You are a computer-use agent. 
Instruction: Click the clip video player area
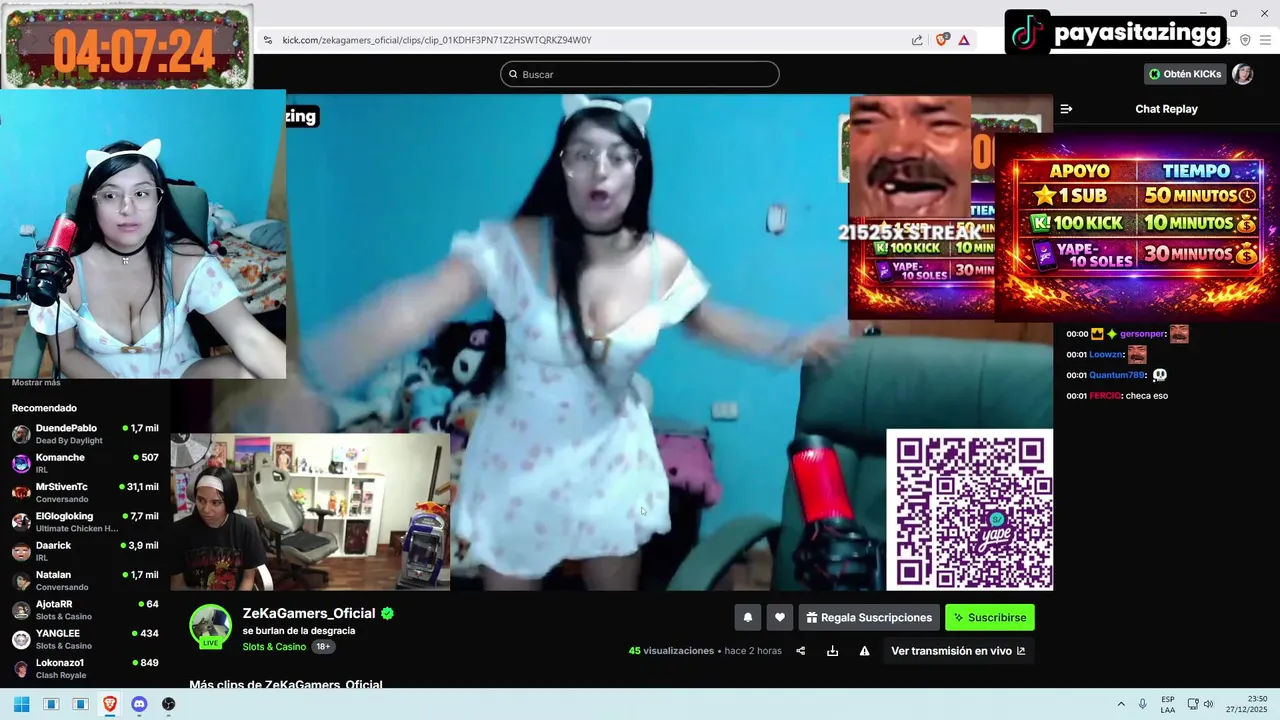pos(611,342)
